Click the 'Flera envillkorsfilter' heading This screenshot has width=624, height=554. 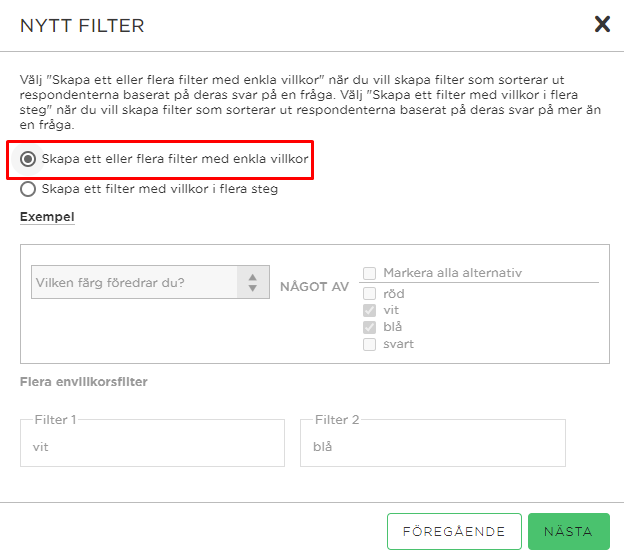pos(84,382)
